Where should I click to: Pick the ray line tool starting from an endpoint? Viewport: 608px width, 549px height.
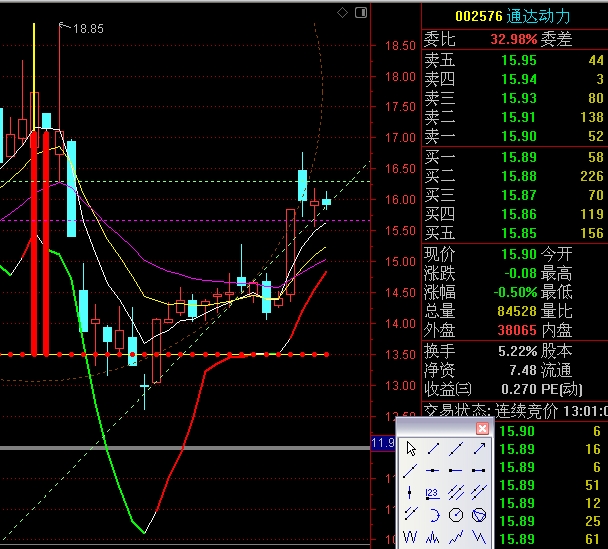click(410, 471)
